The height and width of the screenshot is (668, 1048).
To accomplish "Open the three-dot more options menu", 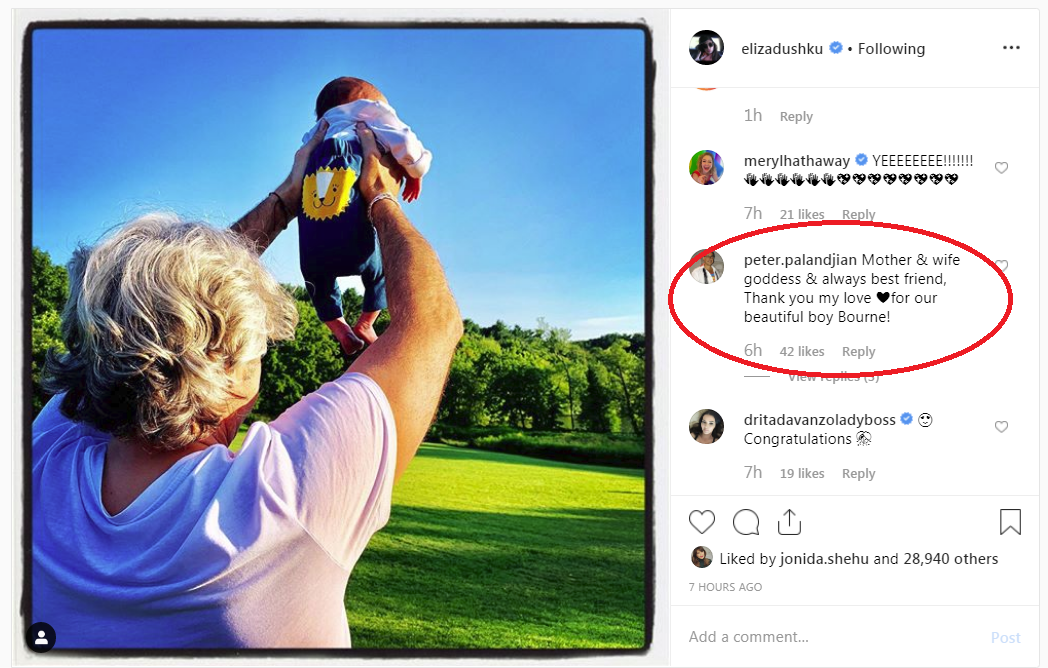I will coord(1011,48).
